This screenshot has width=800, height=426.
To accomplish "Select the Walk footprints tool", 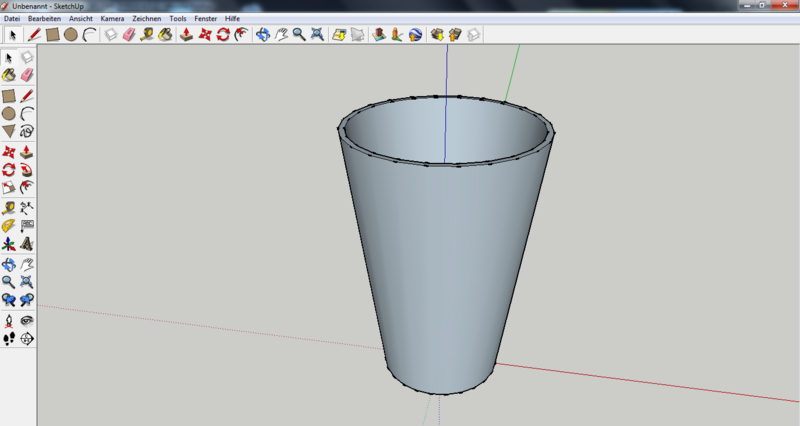I will pyautogui.click(x=8, y=339).
